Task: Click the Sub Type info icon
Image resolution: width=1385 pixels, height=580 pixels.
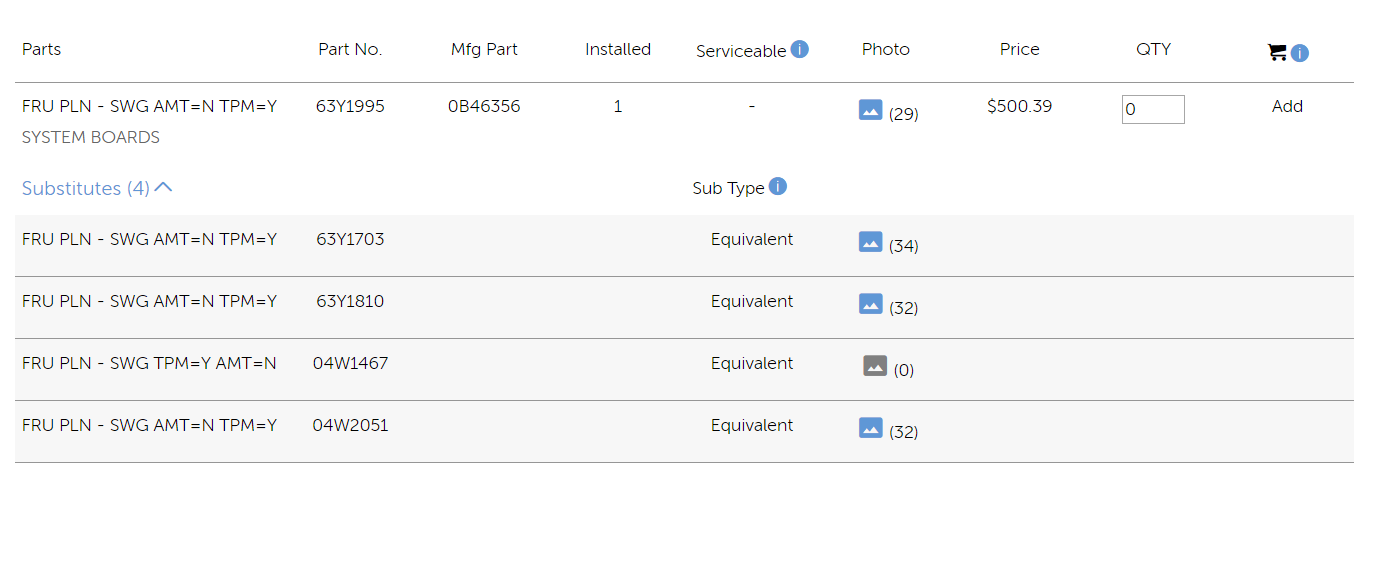Action: 777,186
